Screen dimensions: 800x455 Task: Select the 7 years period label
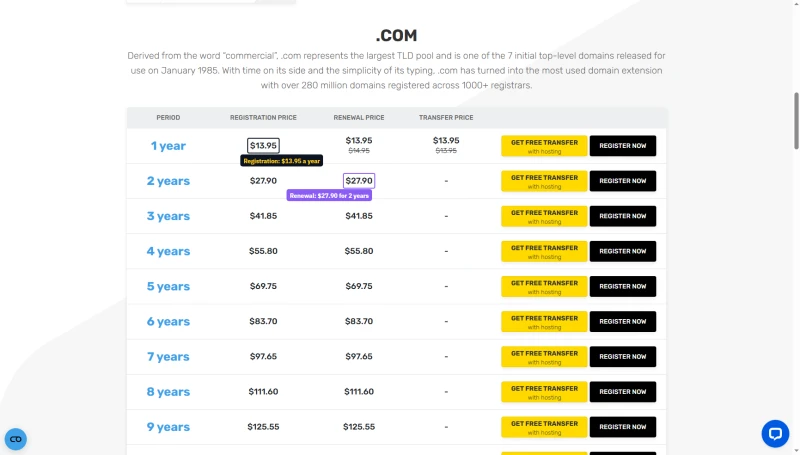pos(168,357)
